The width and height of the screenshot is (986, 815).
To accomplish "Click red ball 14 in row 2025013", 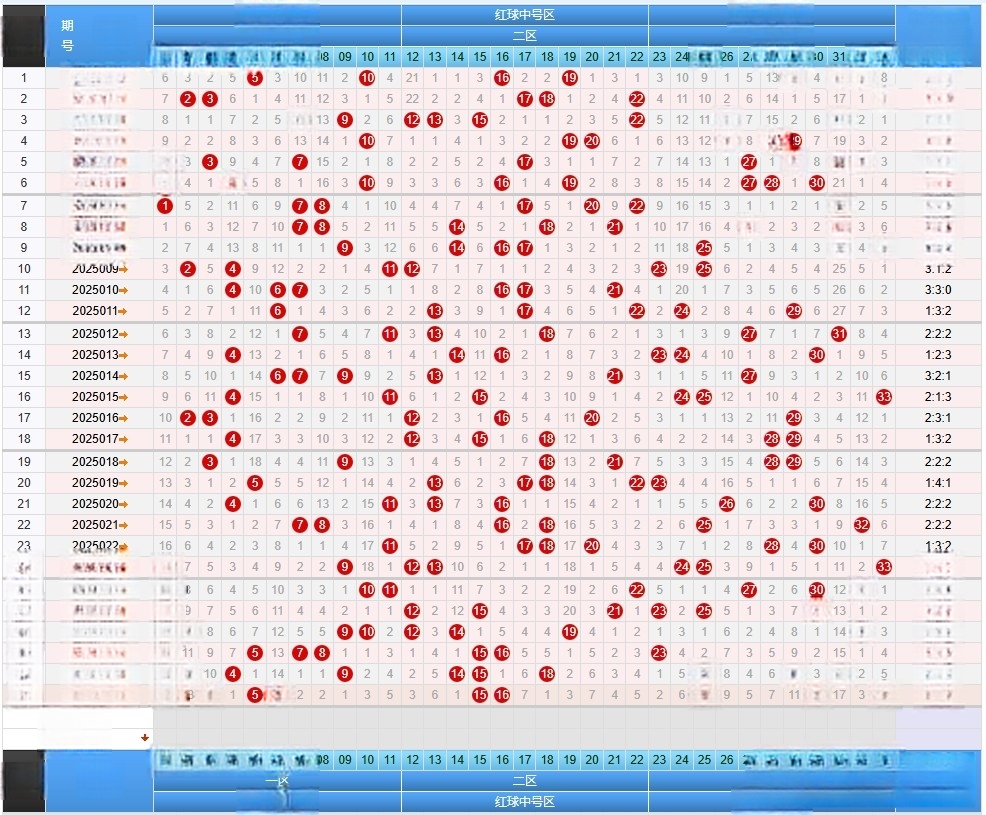I will coord(457,355).
